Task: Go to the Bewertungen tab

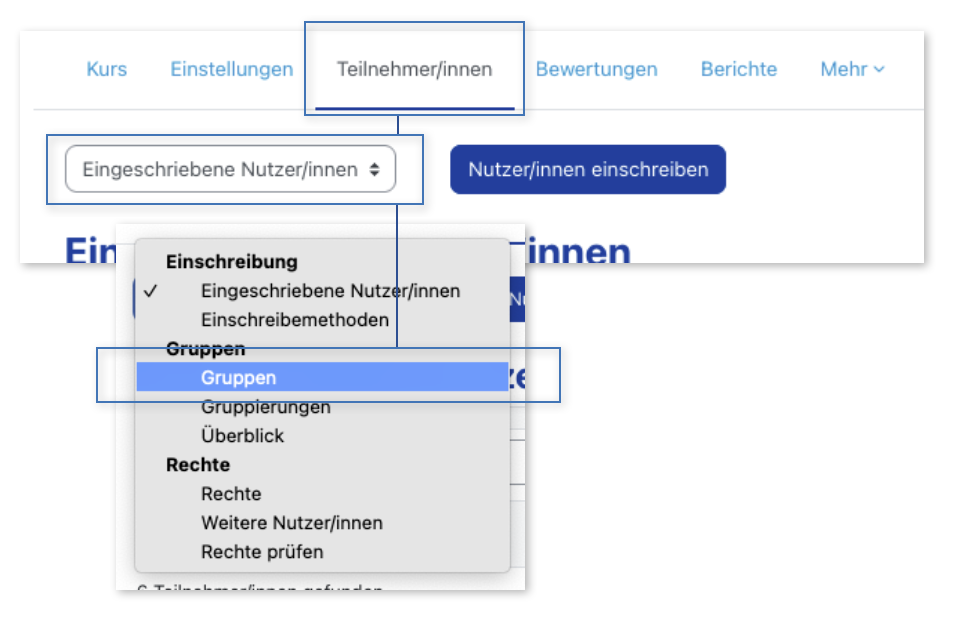Action: [596, 69]
